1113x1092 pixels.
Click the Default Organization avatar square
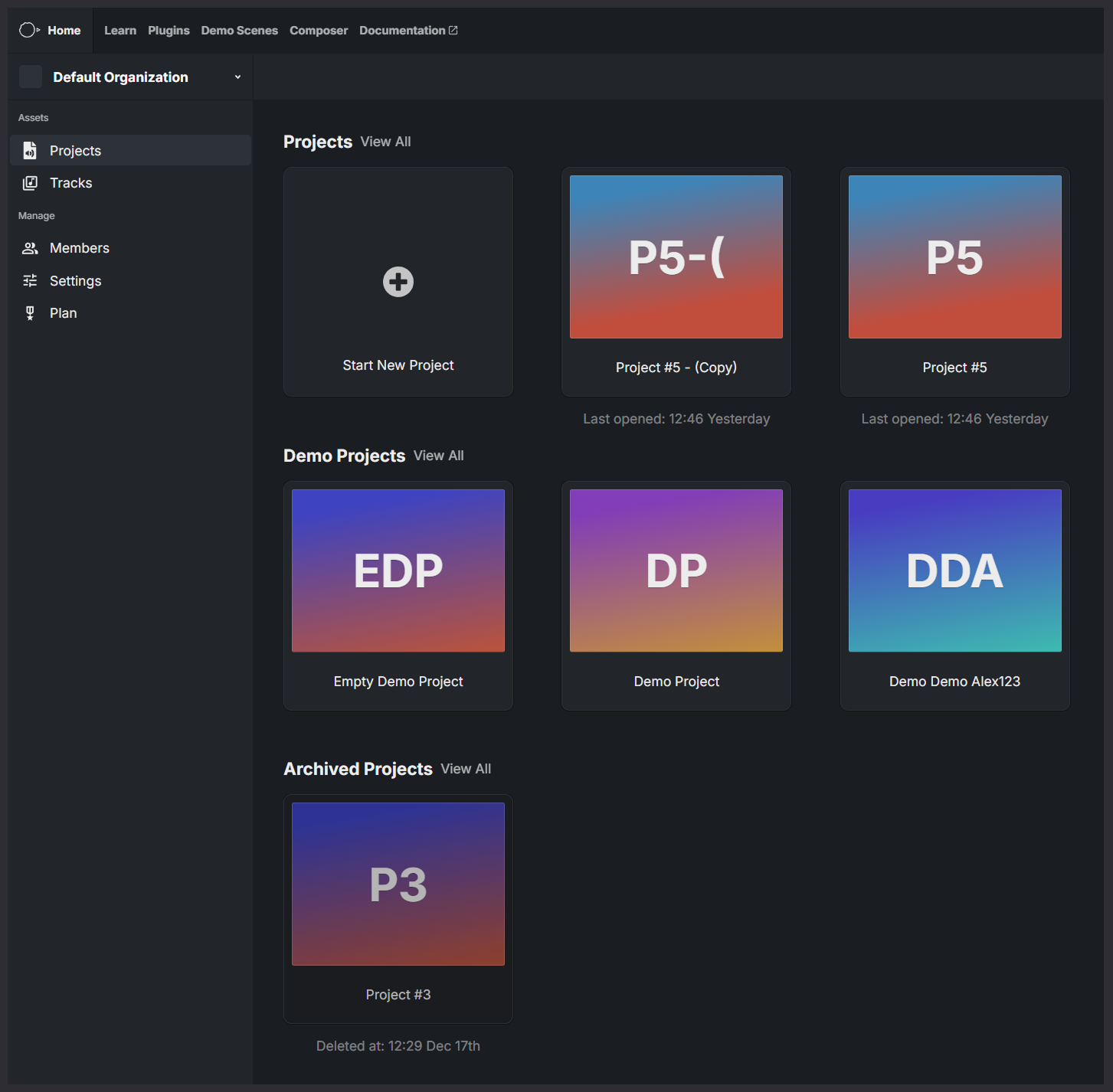(x=31, y=77)
